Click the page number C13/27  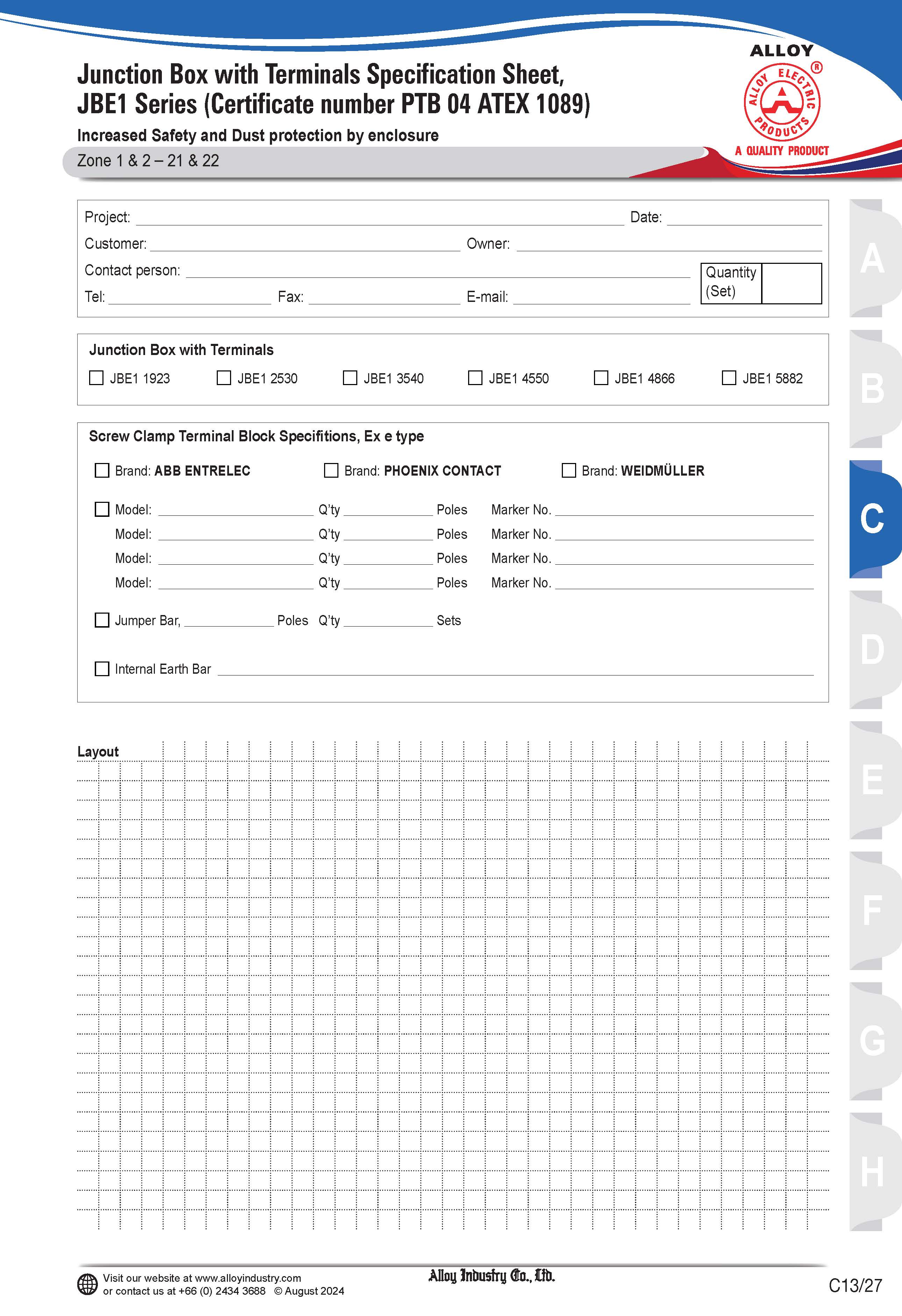pos(855,1285)
